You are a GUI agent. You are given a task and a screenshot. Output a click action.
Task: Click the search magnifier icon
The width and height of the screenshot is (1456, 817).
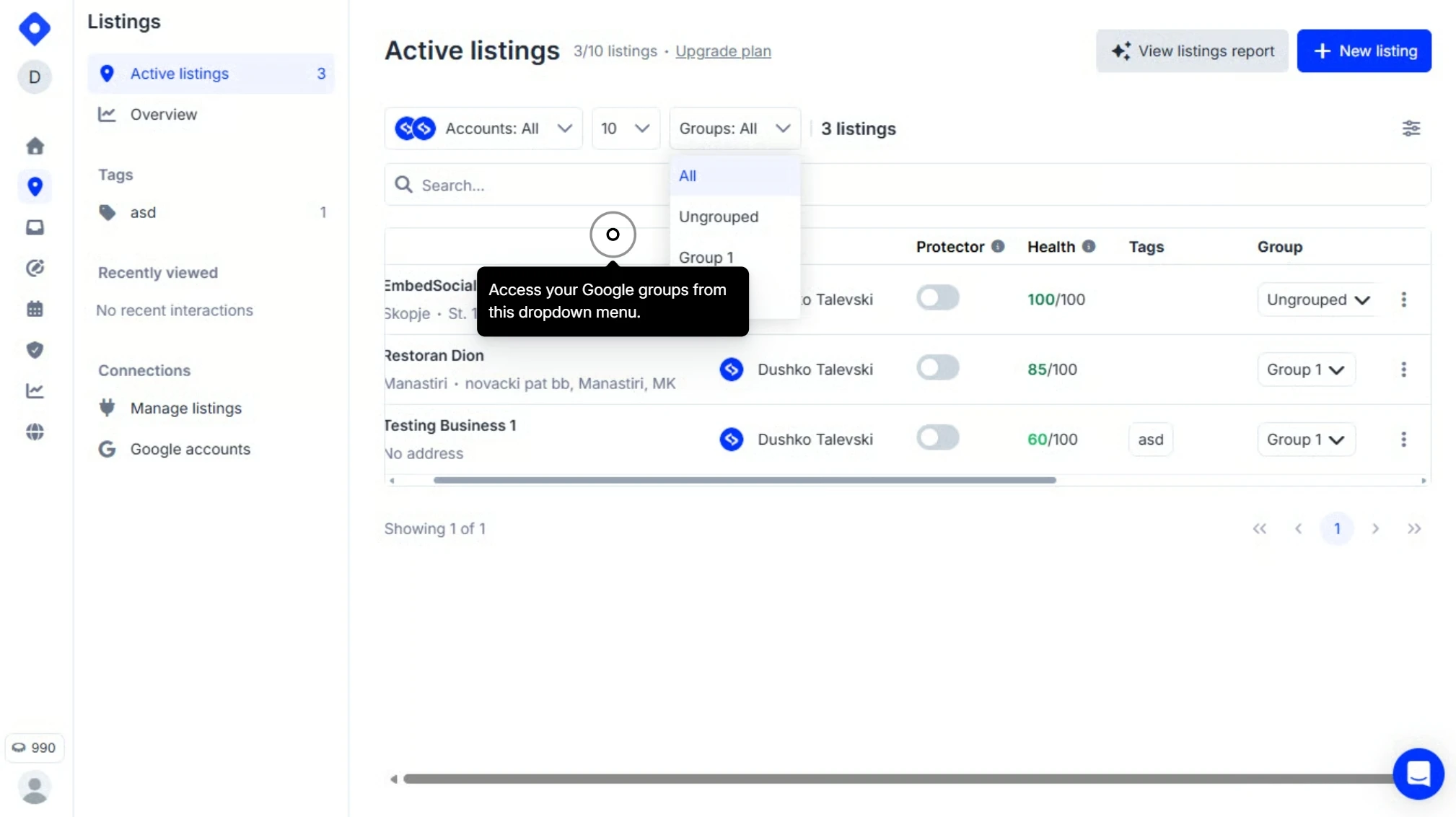(403, 185)
